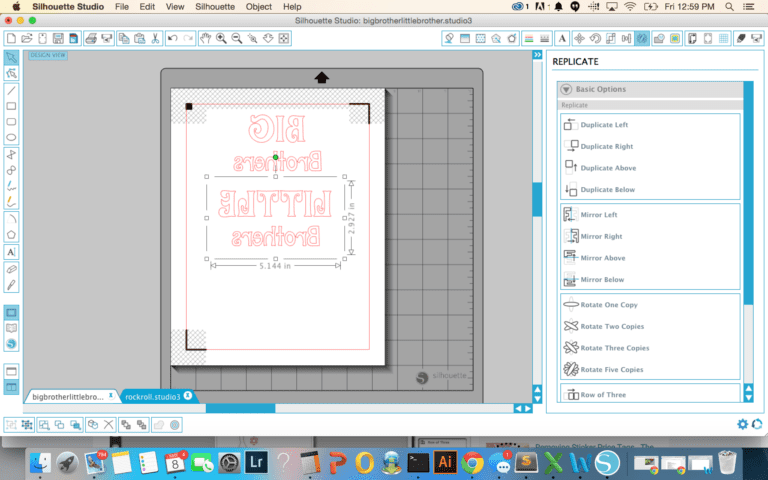
Task: Pick the Ellipse drawing tool
Action: coord(11,138)
